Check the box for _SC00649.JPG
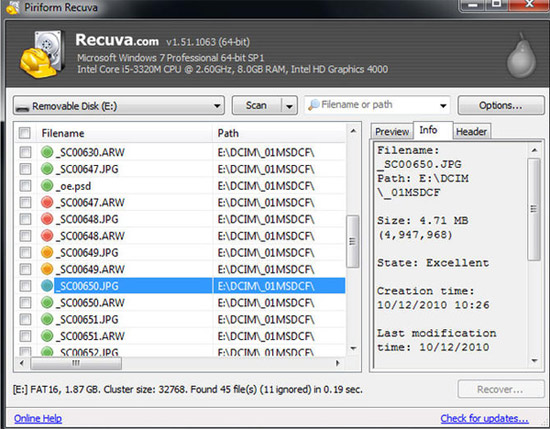This screenshot has height=429, width=550. (25, 252)
